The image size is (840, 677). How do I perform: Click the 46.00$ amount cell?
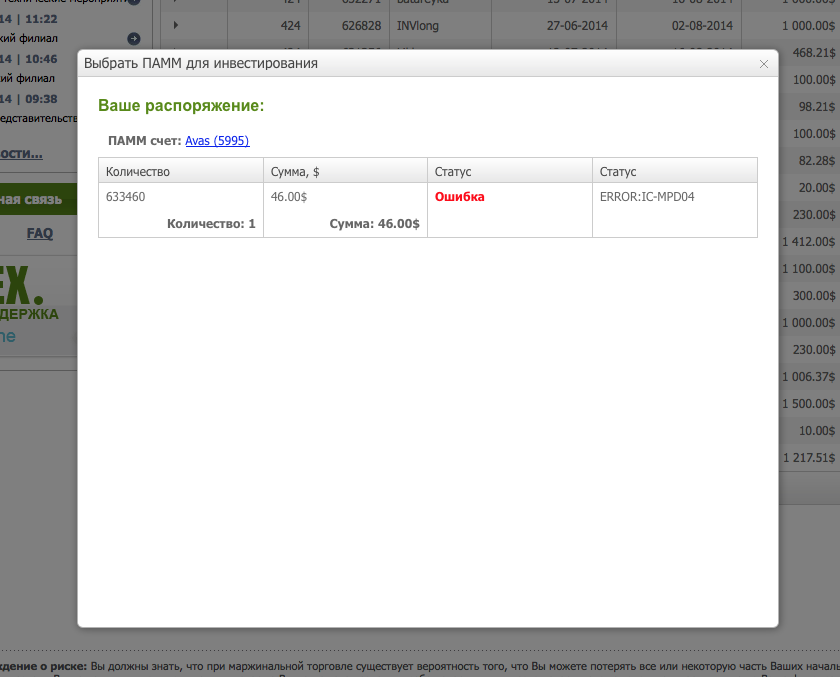coord(289,197)
